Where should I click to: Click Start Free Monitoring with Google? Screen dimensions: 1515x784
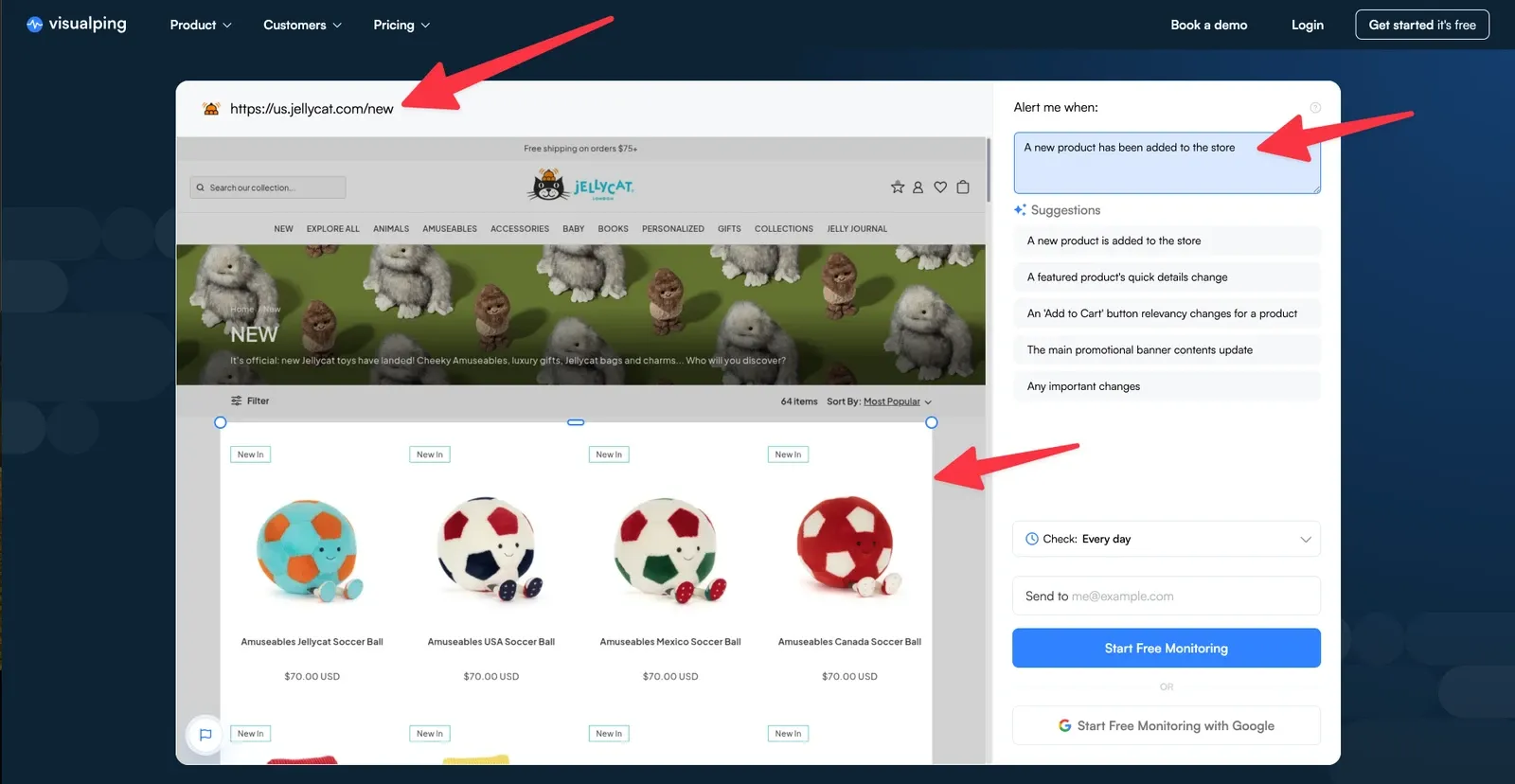click(1167, 726)
